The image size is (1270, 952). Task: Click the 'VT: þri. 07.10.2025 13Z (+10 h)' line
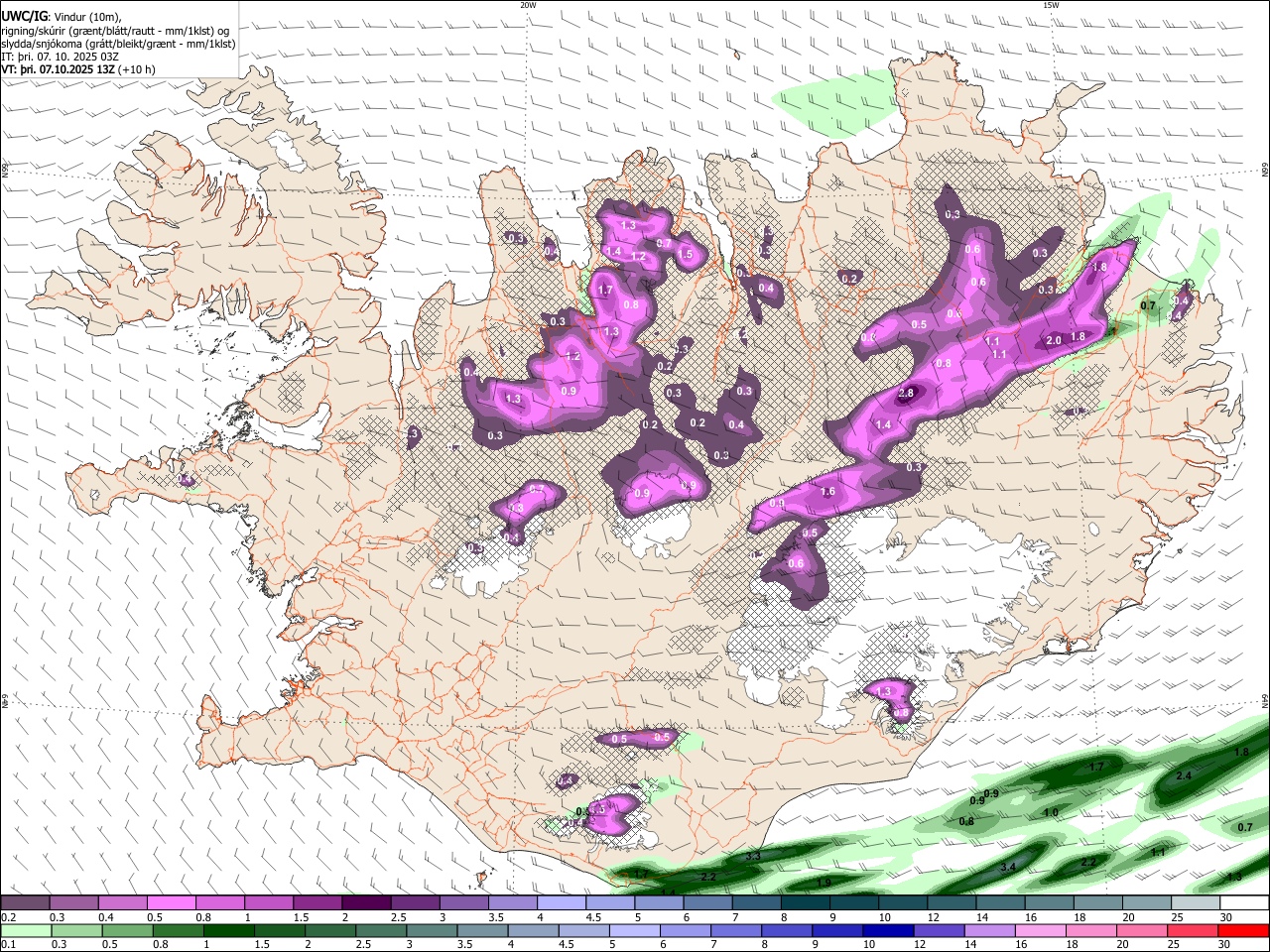[x=78, y=69]
